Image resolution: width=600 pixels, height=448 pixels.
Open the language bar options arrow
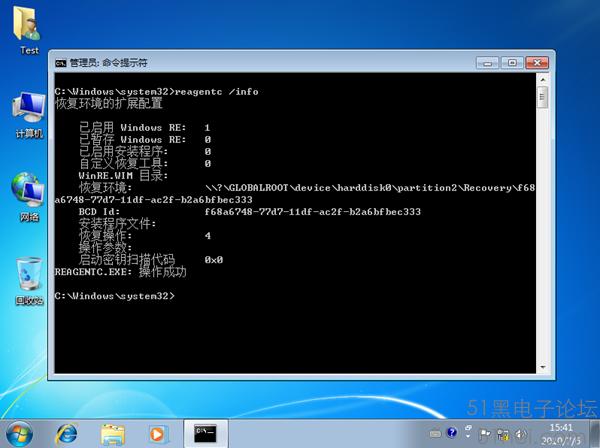[x=468, y=436]
